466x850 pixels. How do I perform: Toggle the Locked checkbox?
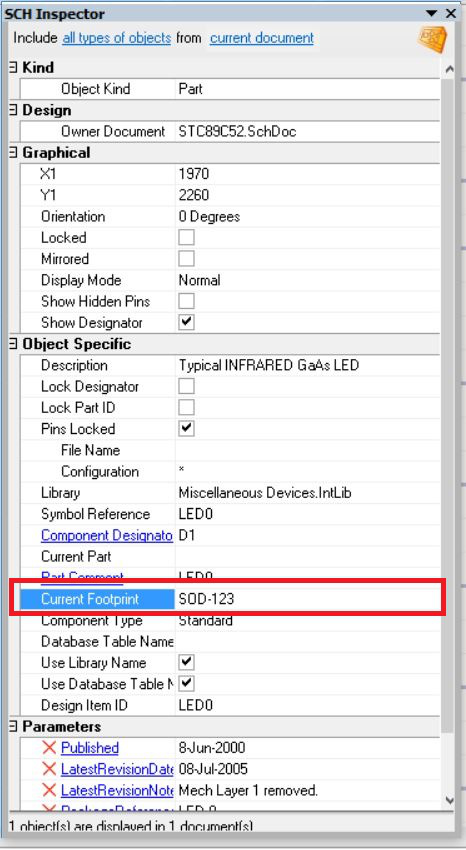click(x=186, y=237)
